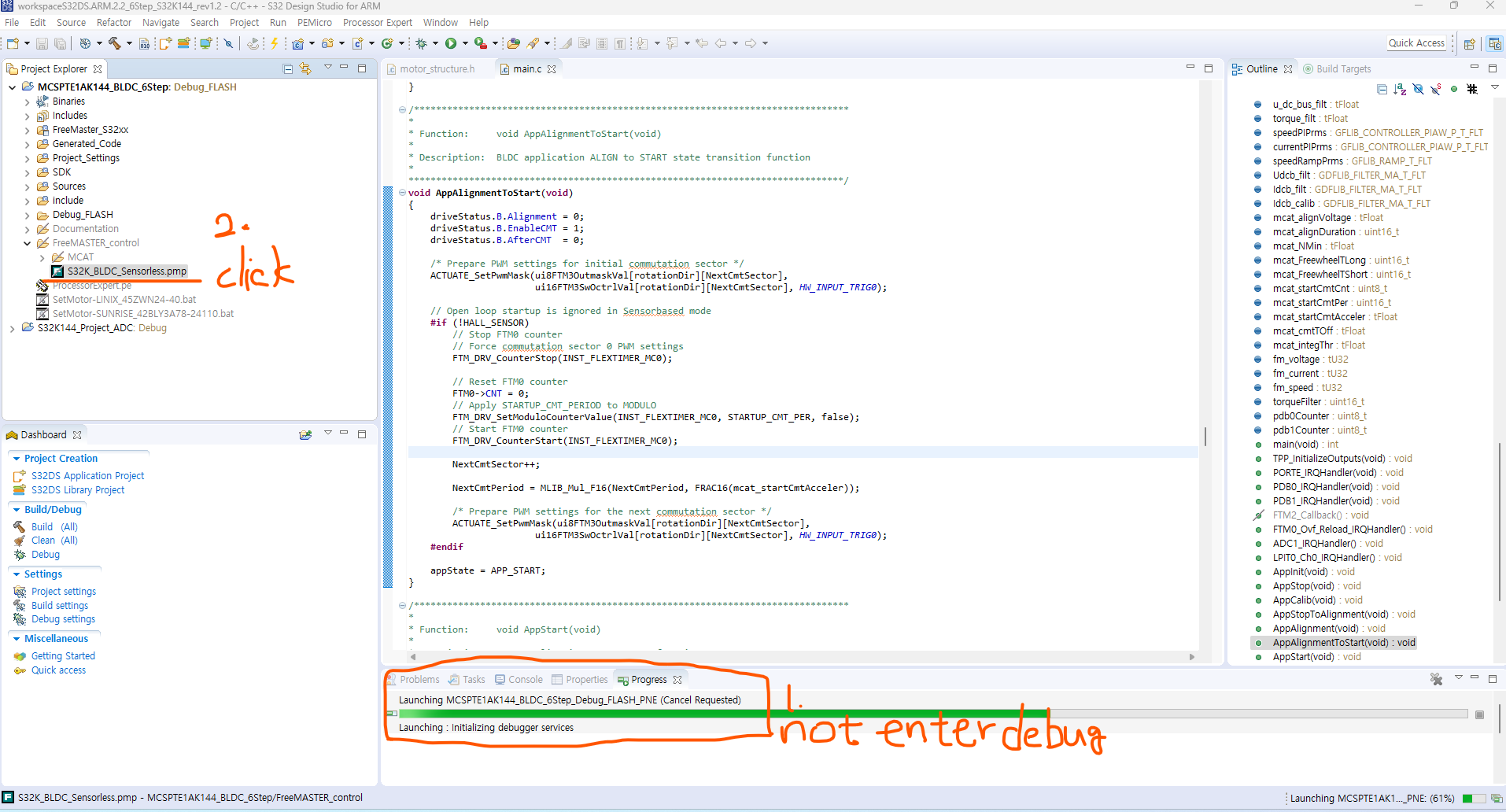Enable Link with Editor in Project Explorer
This screenshot has width=1506, height=812.
coord(306,68)
